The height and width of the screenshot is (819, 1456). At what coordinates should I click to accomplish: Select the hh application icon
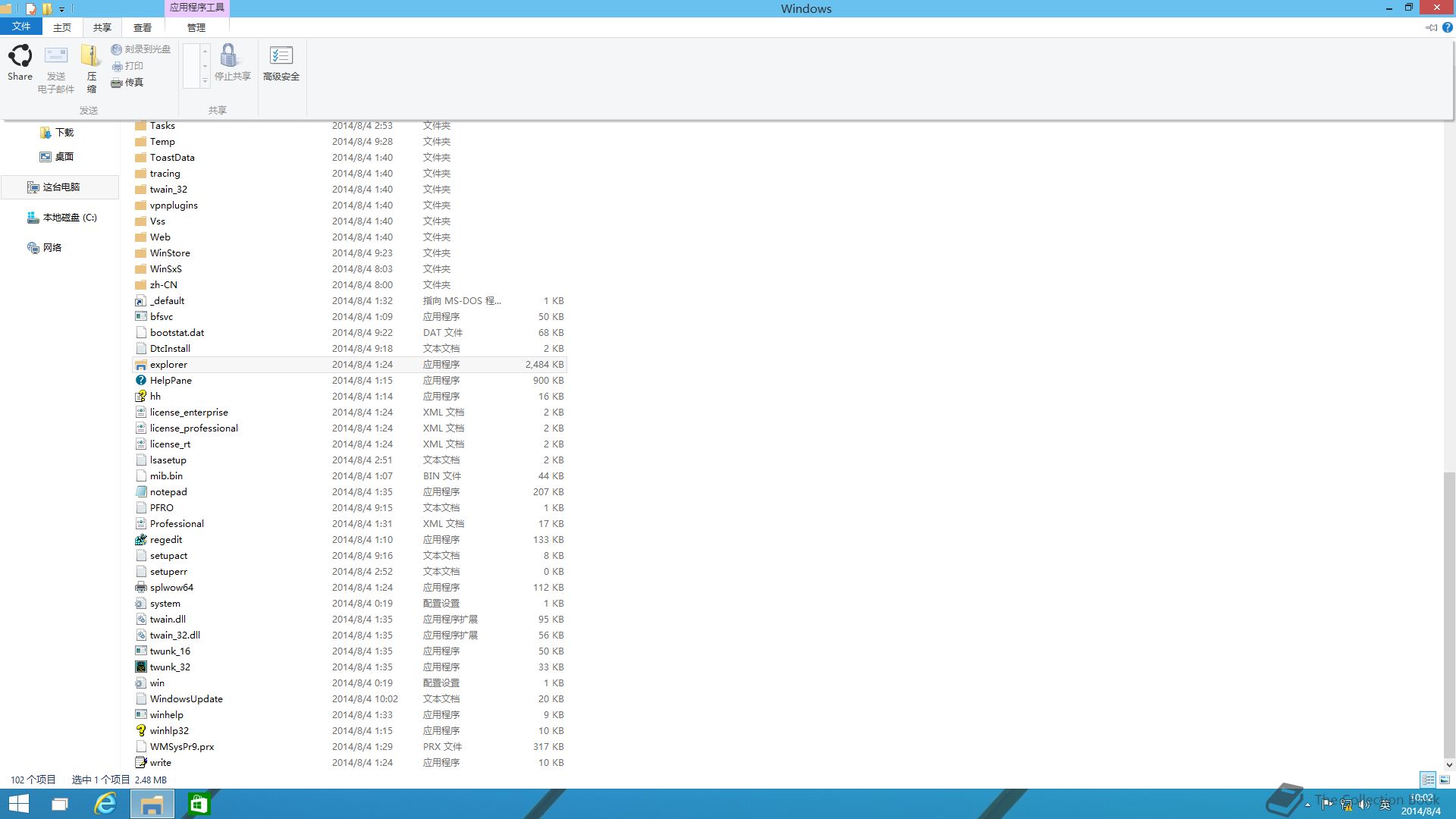[x=141, y=397]
